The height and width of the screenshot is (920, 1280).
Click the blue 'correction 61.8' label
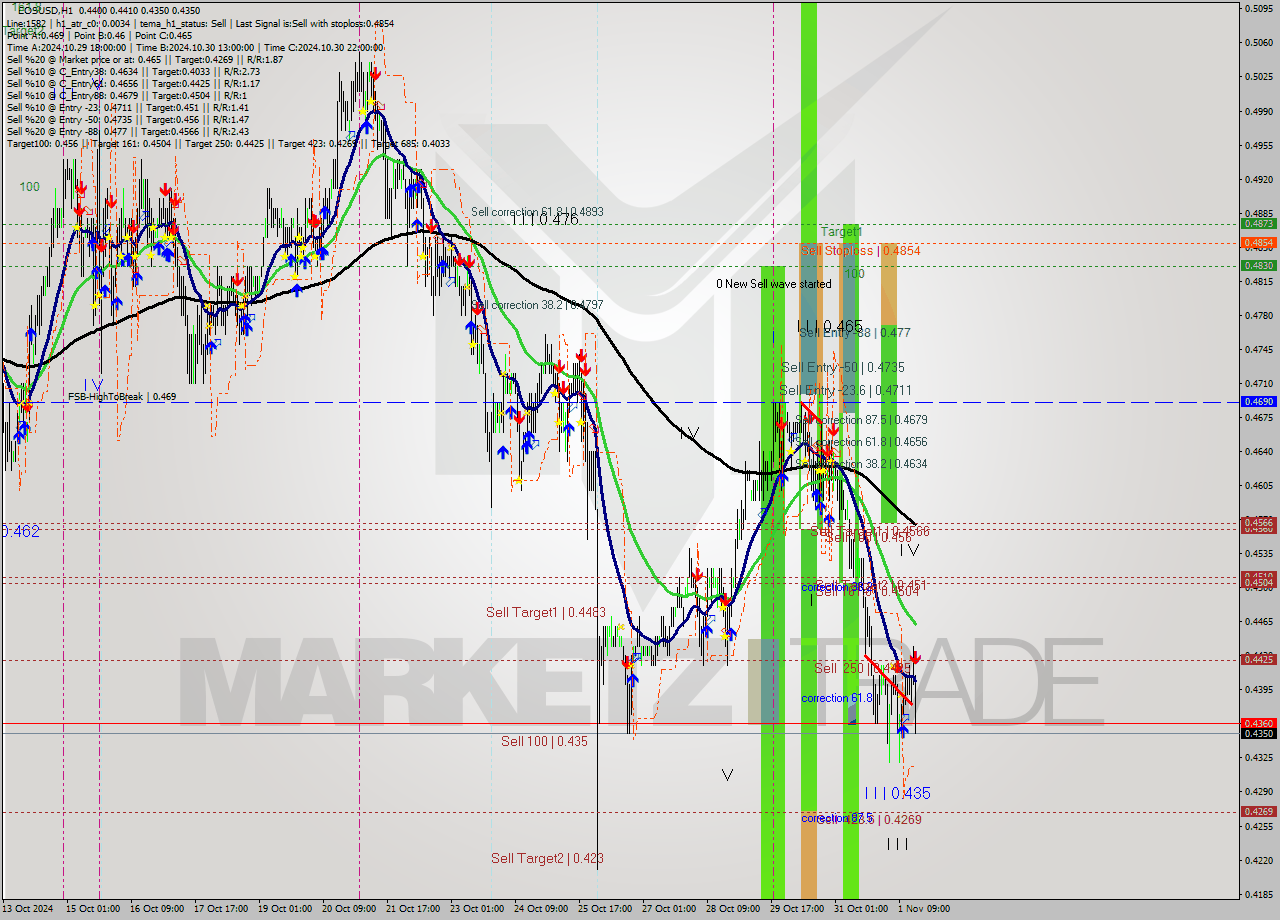click(x=837, y=698)
